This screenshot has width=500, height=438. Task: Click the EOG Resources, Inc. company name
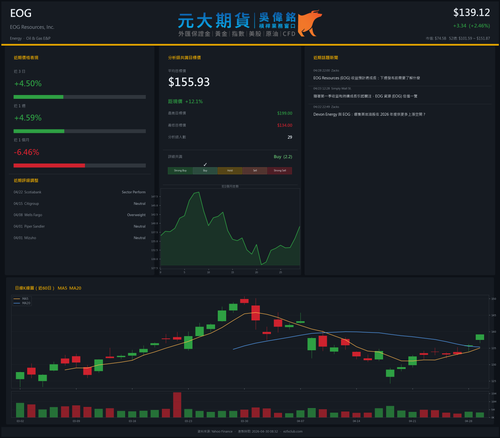point(32,27)
